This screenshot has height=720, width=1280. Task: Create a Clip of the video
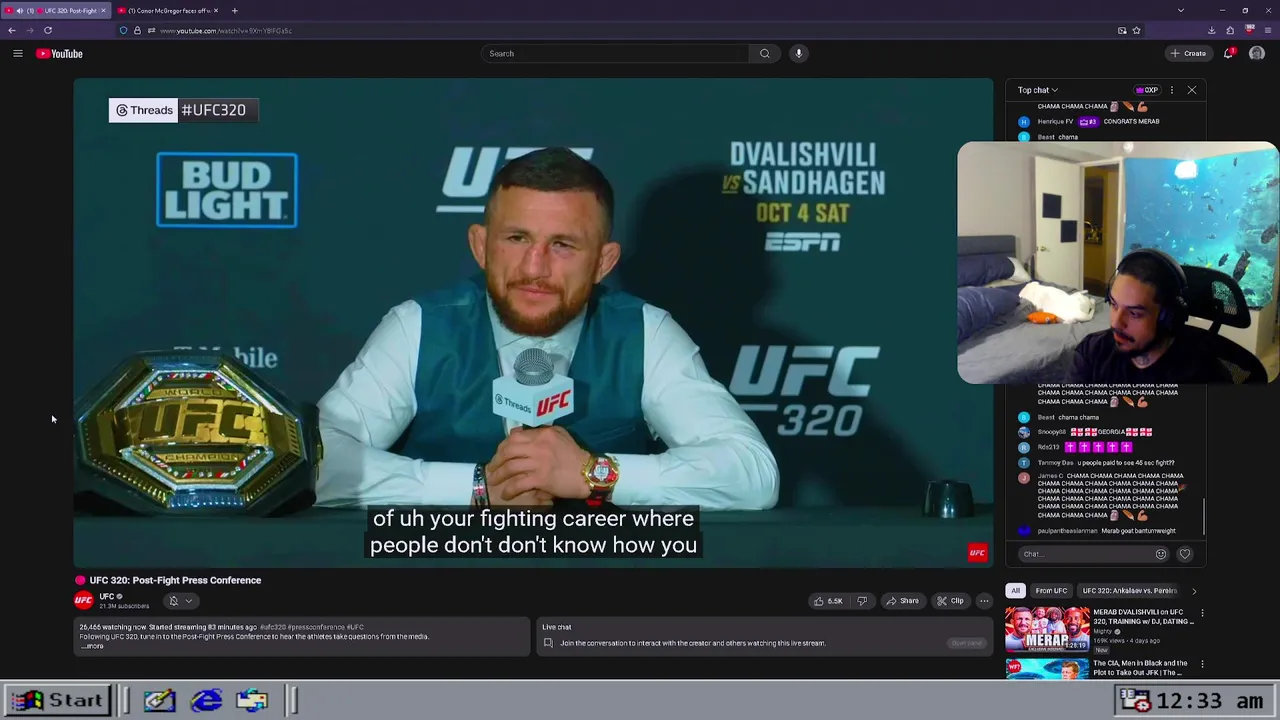[950, 601]
